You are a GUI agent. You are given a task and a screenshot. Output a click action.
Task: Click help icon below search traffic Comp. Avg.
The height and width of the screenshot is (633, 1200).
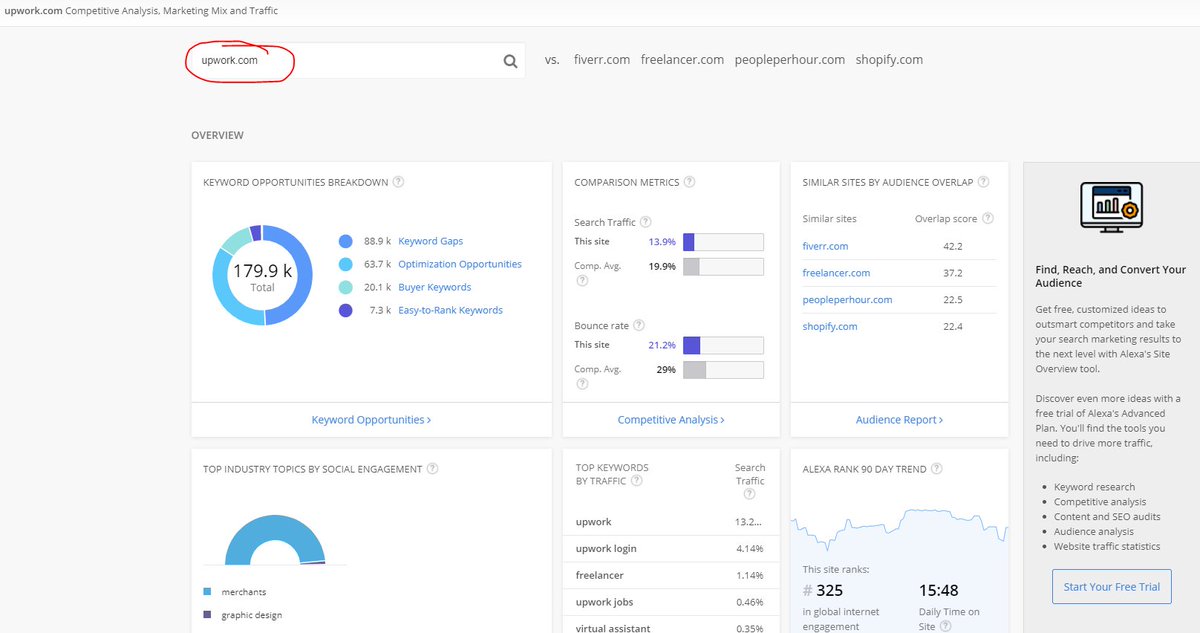tap(582, 281)
